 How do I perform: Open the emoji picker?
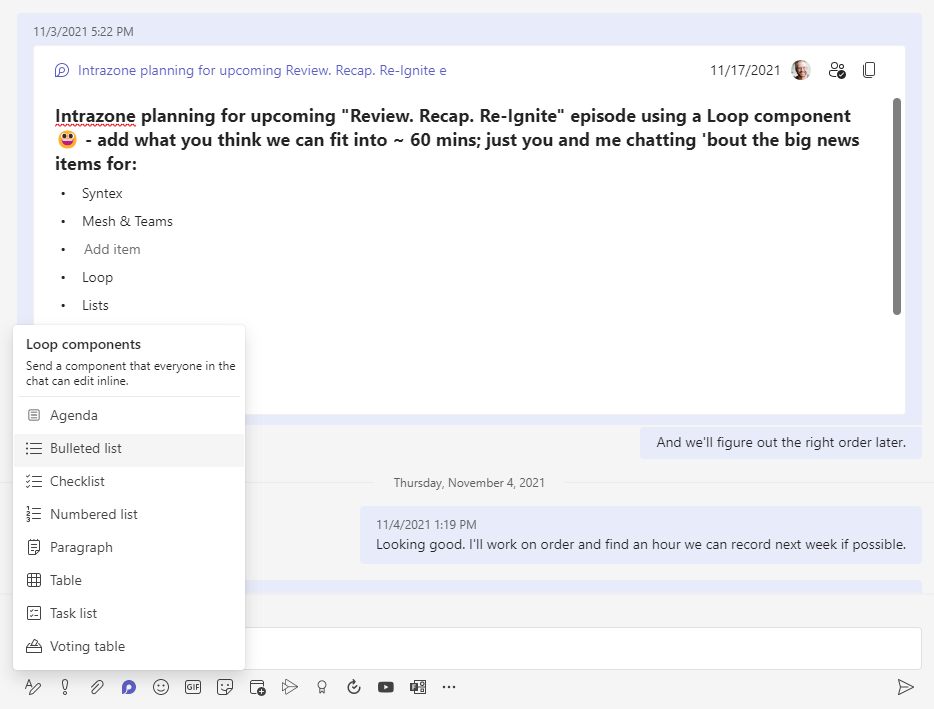pos(161,687)
